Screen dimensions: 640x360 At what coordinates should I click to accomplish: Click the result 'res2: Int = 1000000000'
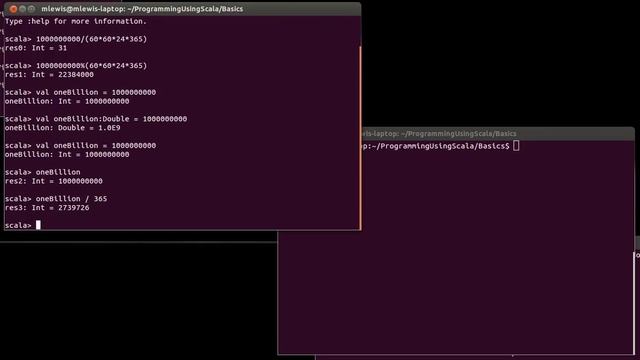coord(54,181)
